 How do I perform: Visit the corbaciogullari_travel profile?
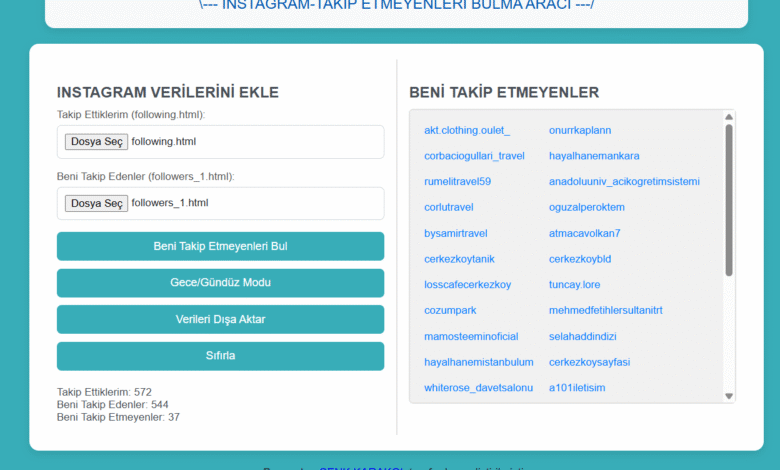click(x=474, y=156)
